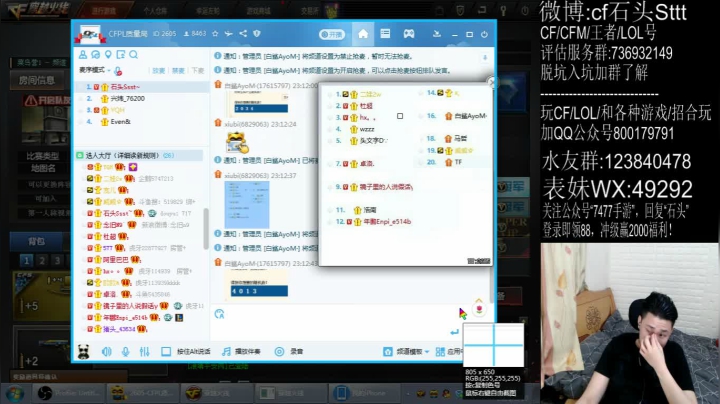Open the 4013 image in chat

point(259,286)
